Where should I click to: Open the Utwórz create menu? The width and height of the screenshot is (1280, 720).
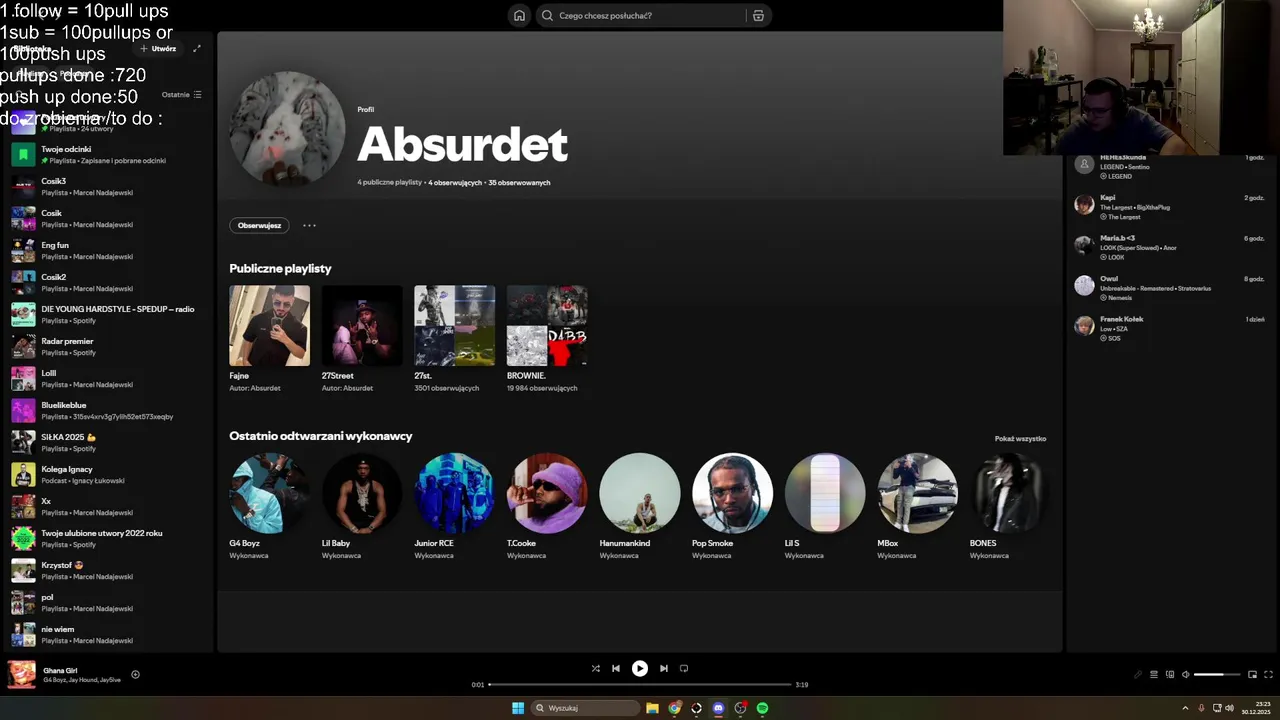pyautogui.click(x=158, y=48)
